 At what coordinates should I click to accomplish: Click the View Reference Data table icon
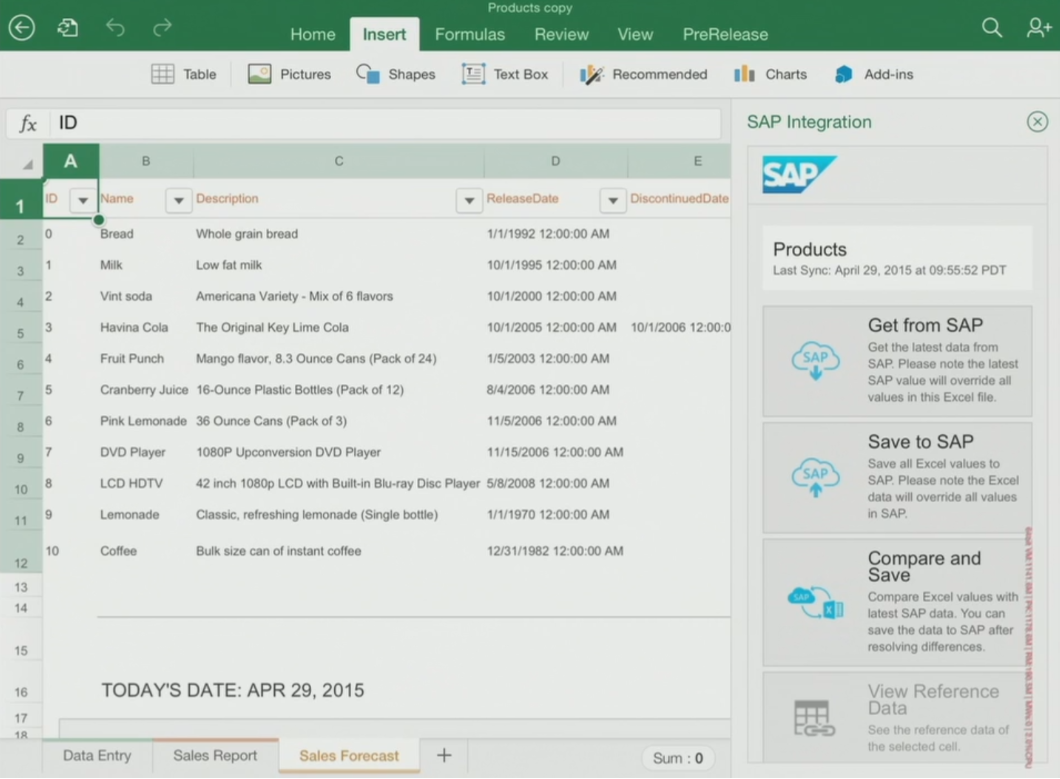(813, 718)
